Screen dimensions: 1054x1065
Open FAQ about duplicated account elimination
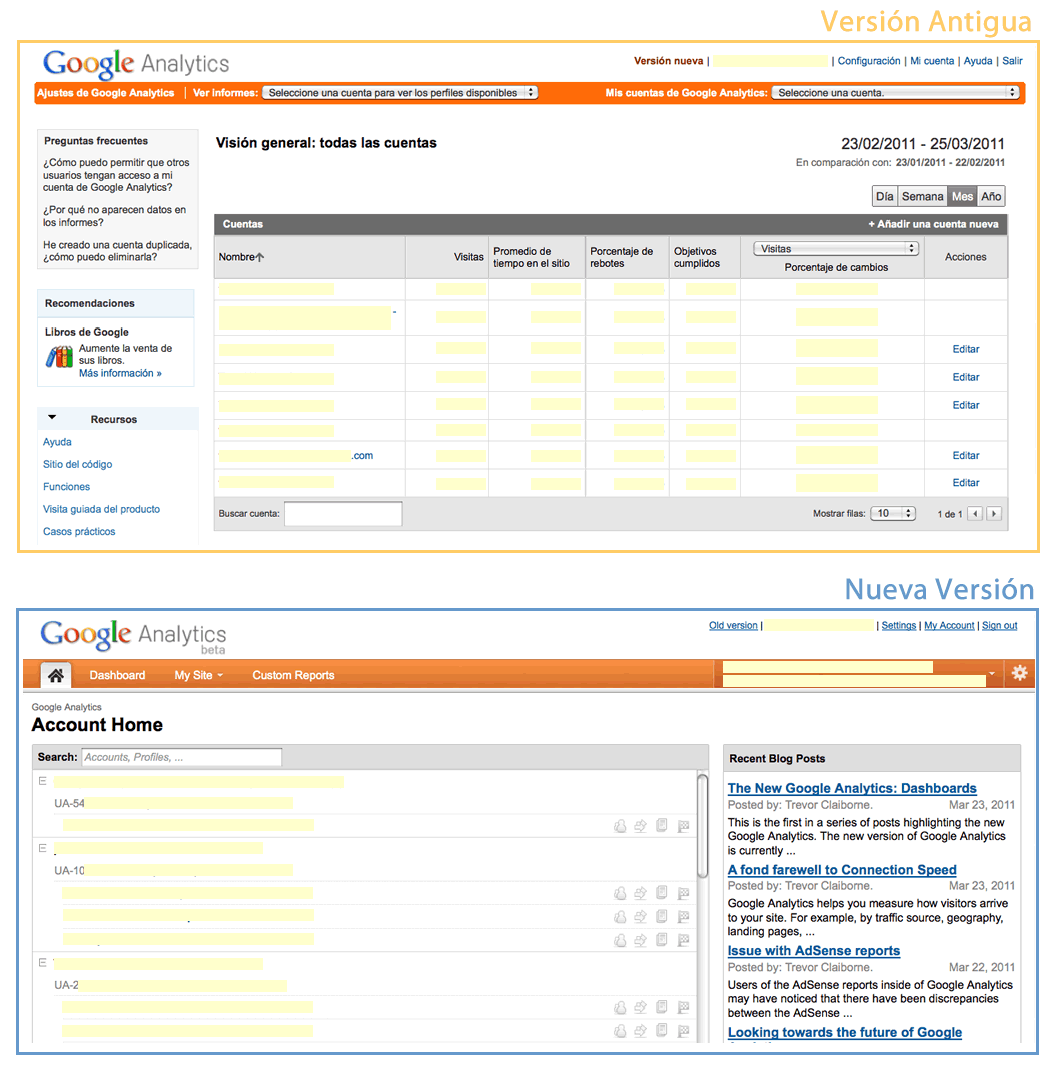pyautogui.click(x=117, y=251)
